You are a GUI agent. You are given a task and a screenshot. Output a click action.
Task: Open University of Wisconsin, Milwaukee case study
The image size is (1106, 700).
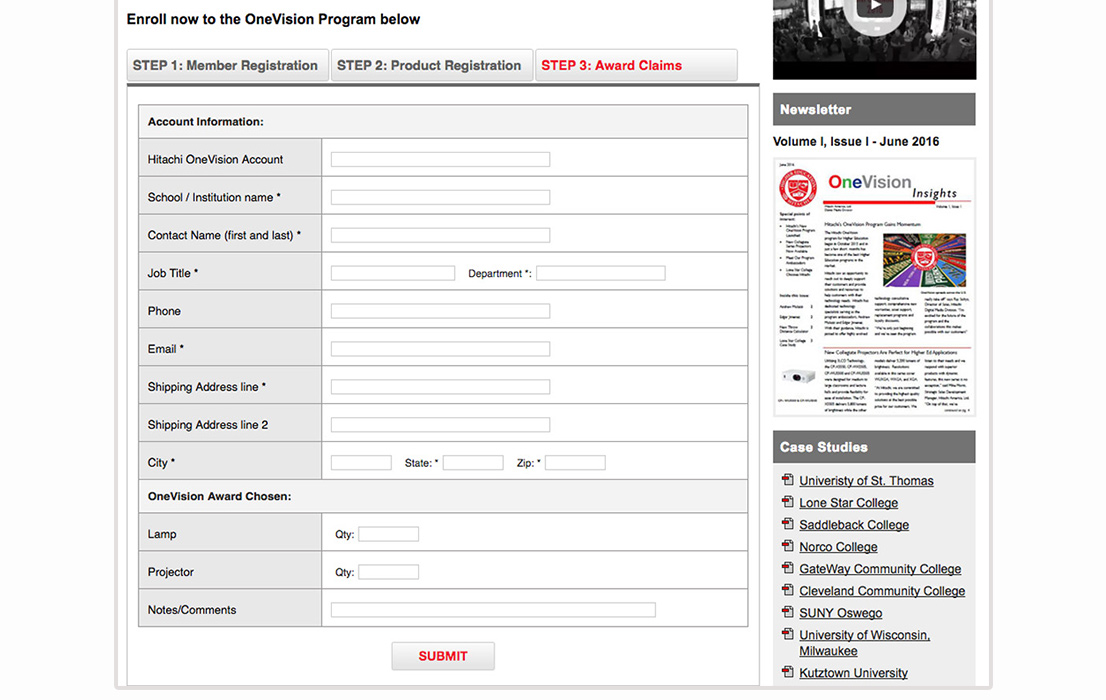pyautogui.click(x=865, y=643)
